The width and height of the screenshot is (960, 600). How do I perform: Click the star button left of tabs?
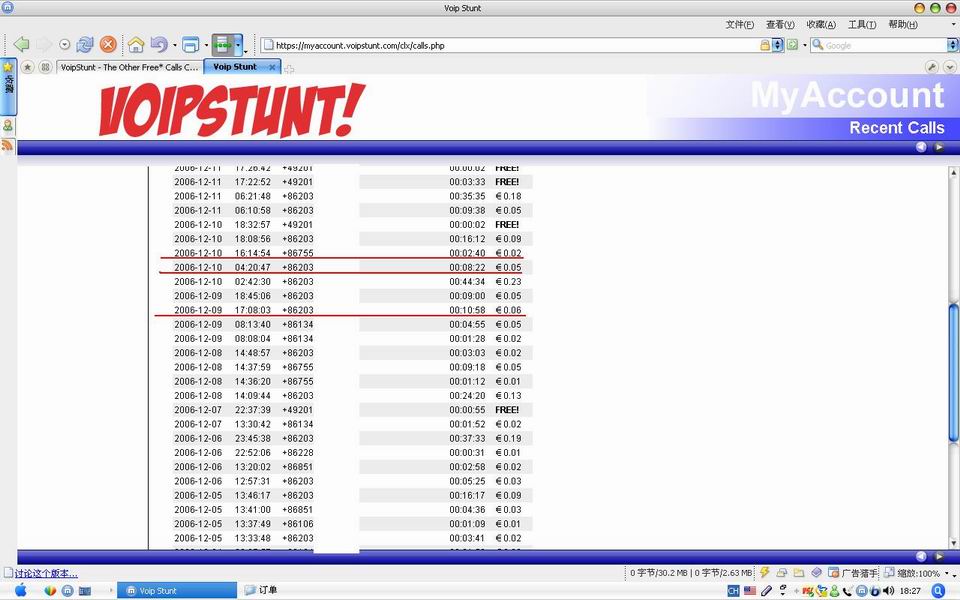point(28,67)
